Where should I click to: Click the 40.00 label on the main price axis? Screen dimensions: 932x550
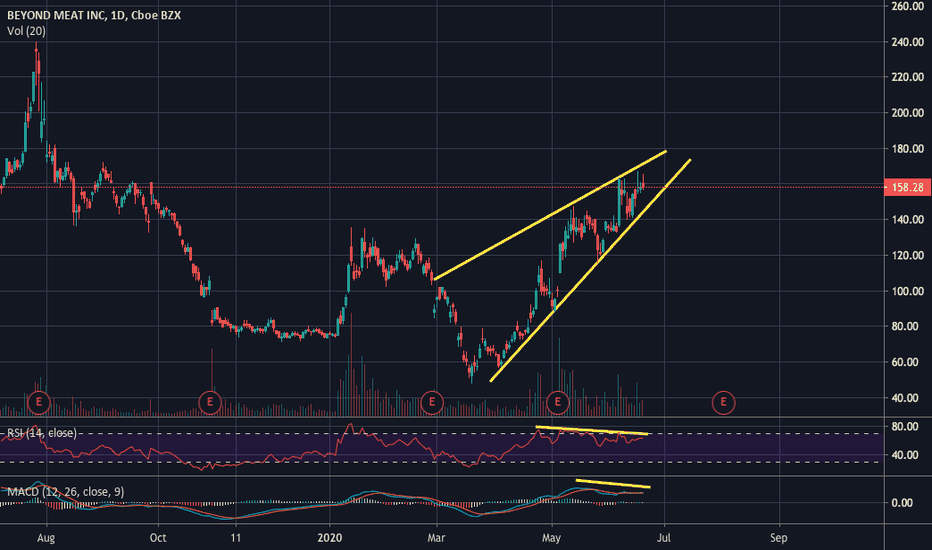(908, 398)
